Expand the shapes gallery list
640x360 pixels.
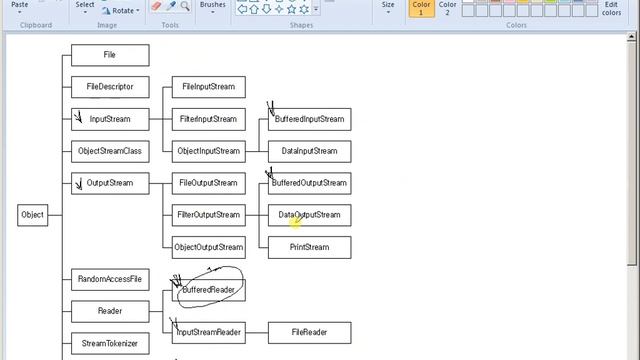[x=316, y=9]
